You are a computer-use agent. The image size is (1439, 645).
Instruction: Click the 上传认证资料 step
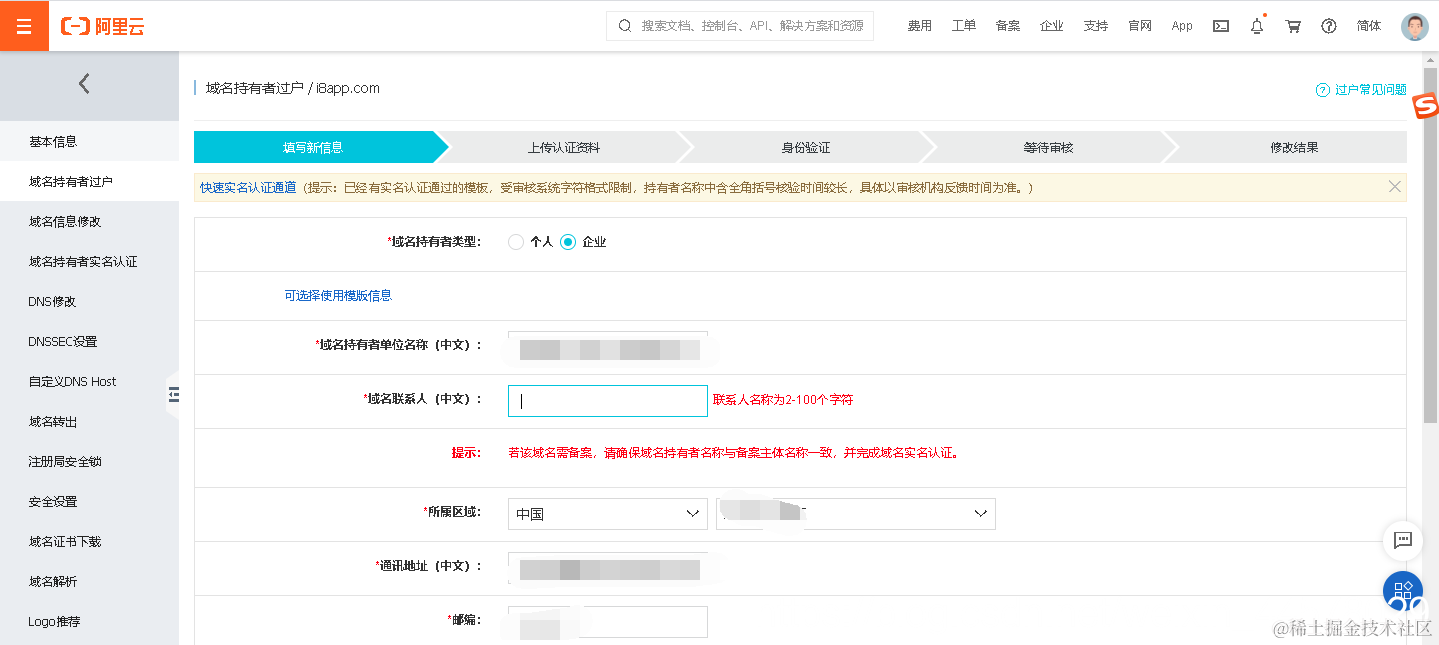[564, 147]
